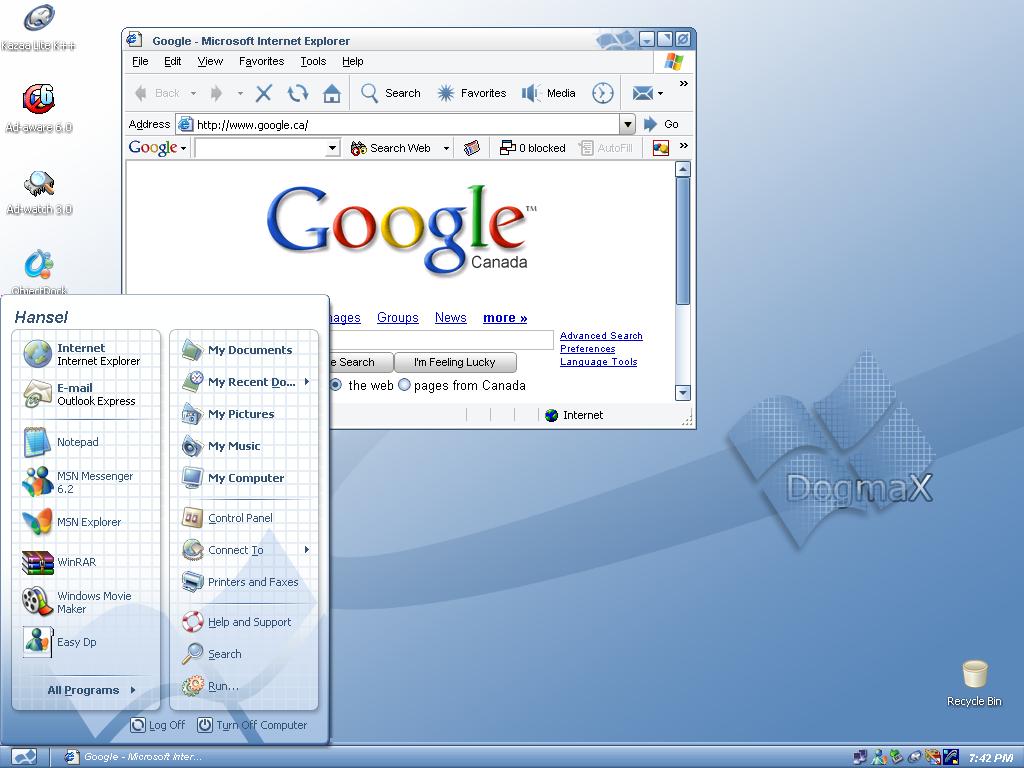Open the Media pane in IE toolbar
The image size is (1024, 768).
(549, 93)
